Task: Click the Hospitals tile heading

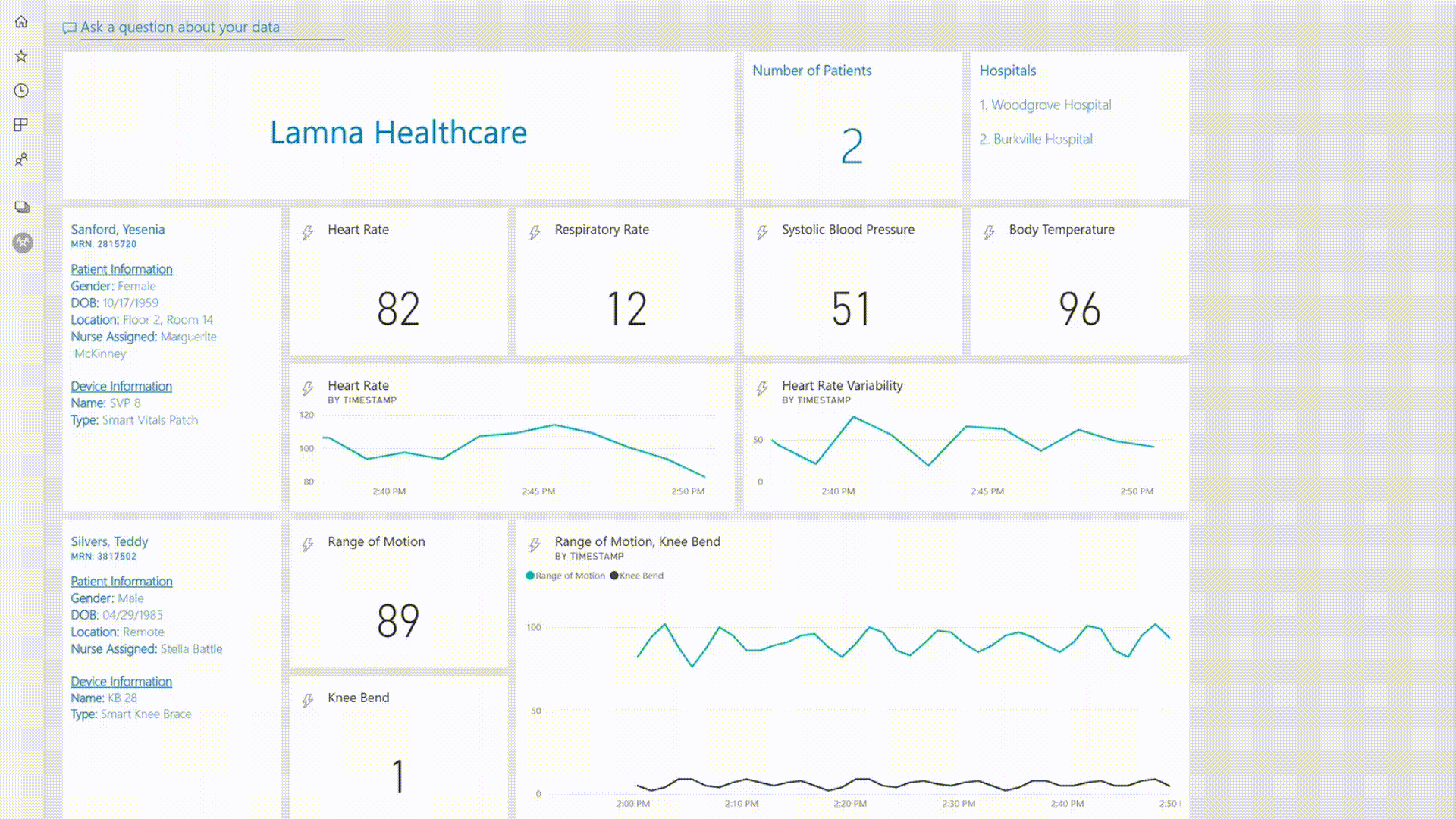Action: pyautogui.click(x=1007, y=71)
